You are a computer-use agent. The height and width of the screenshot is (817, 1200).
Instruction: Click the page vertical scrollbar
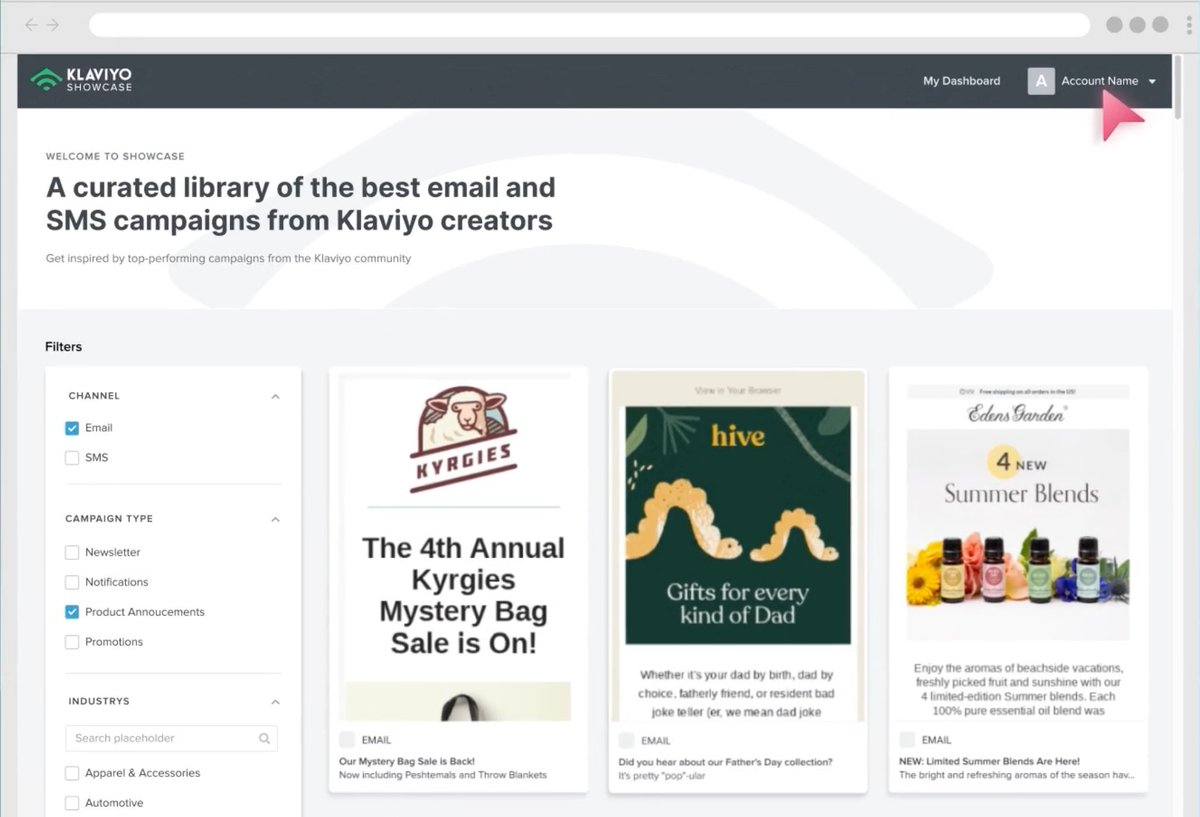pos(1180,88)
